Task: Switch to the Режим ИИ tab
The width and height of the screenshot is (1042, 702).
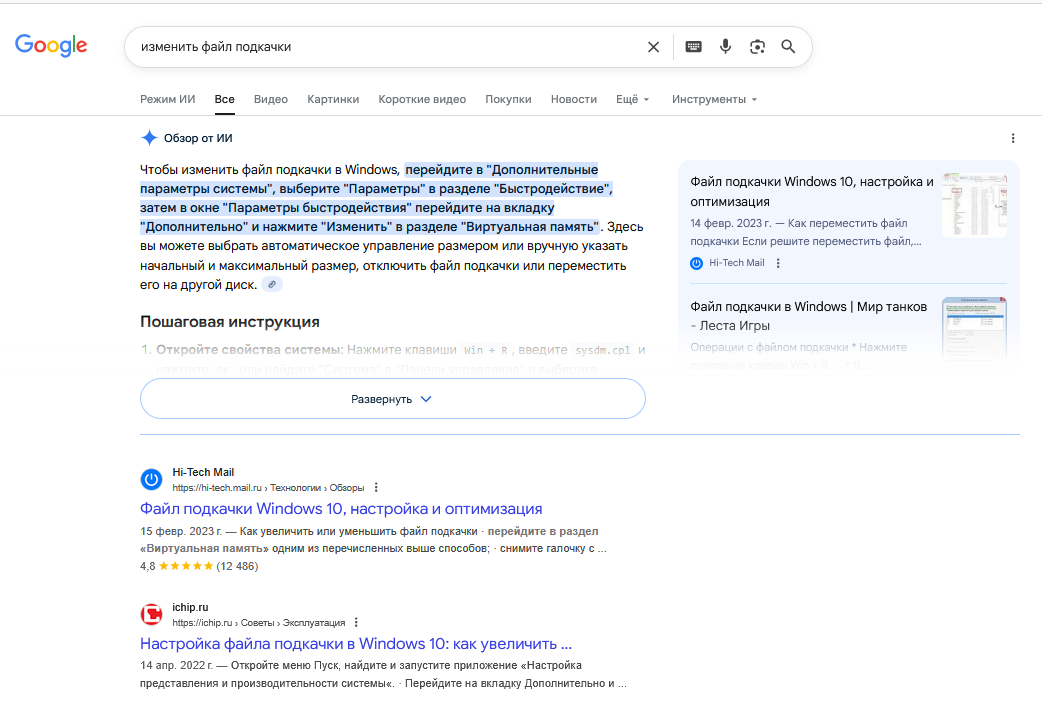Action: [167, 100]
